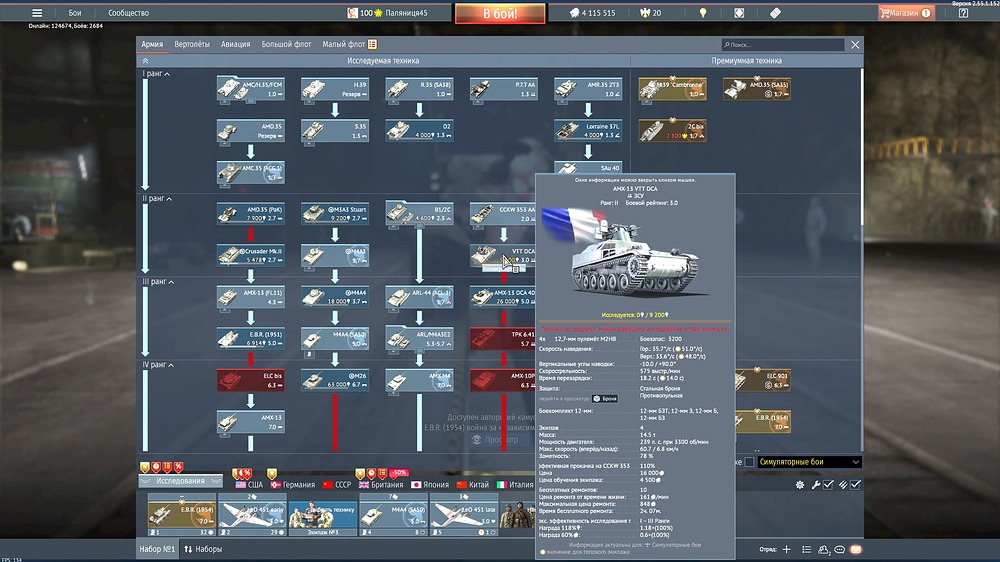Screen dimensions: 1000x562
Task: Choose the СССР nation
Action: tap(337, 485)
